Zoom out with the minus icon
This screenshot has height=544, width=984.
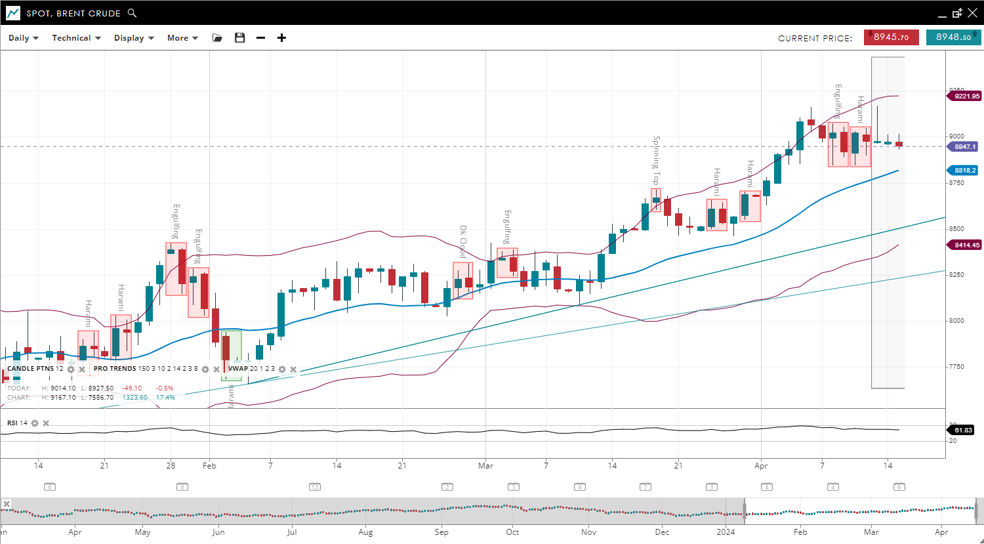[x=261, y=38]
